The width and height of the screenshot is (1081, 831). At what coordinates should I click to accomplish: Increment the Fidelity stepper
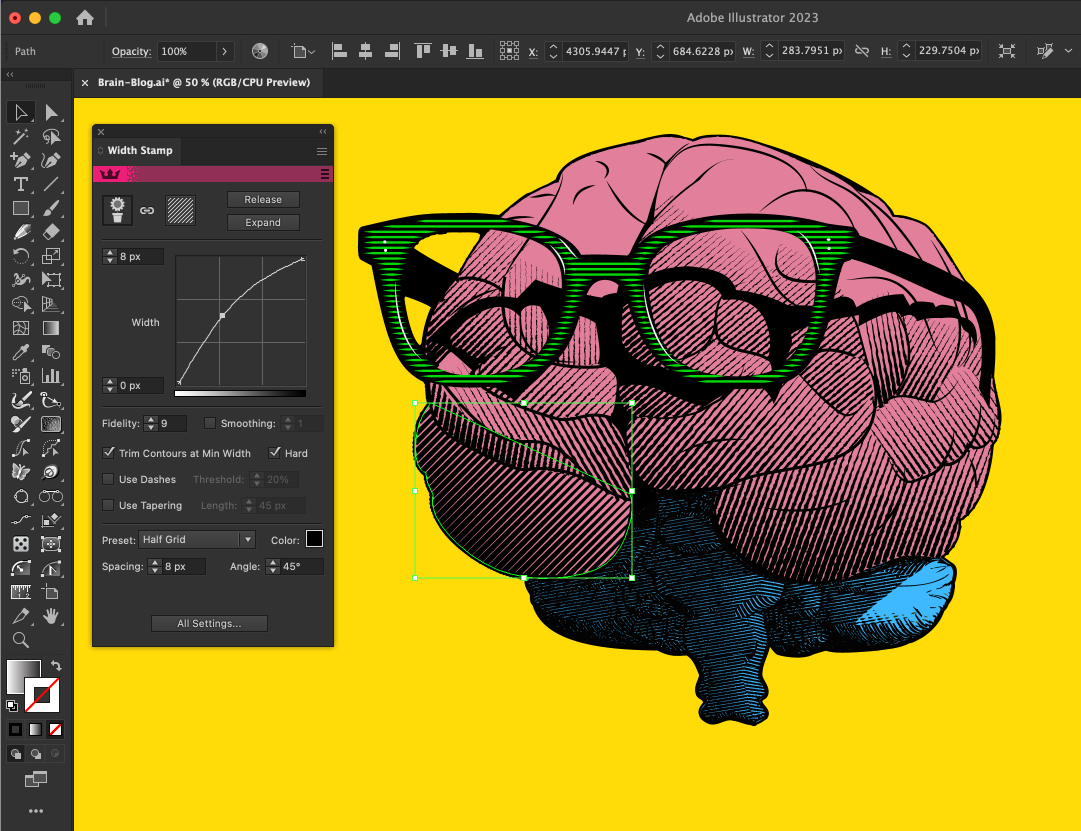click(151, 419)
